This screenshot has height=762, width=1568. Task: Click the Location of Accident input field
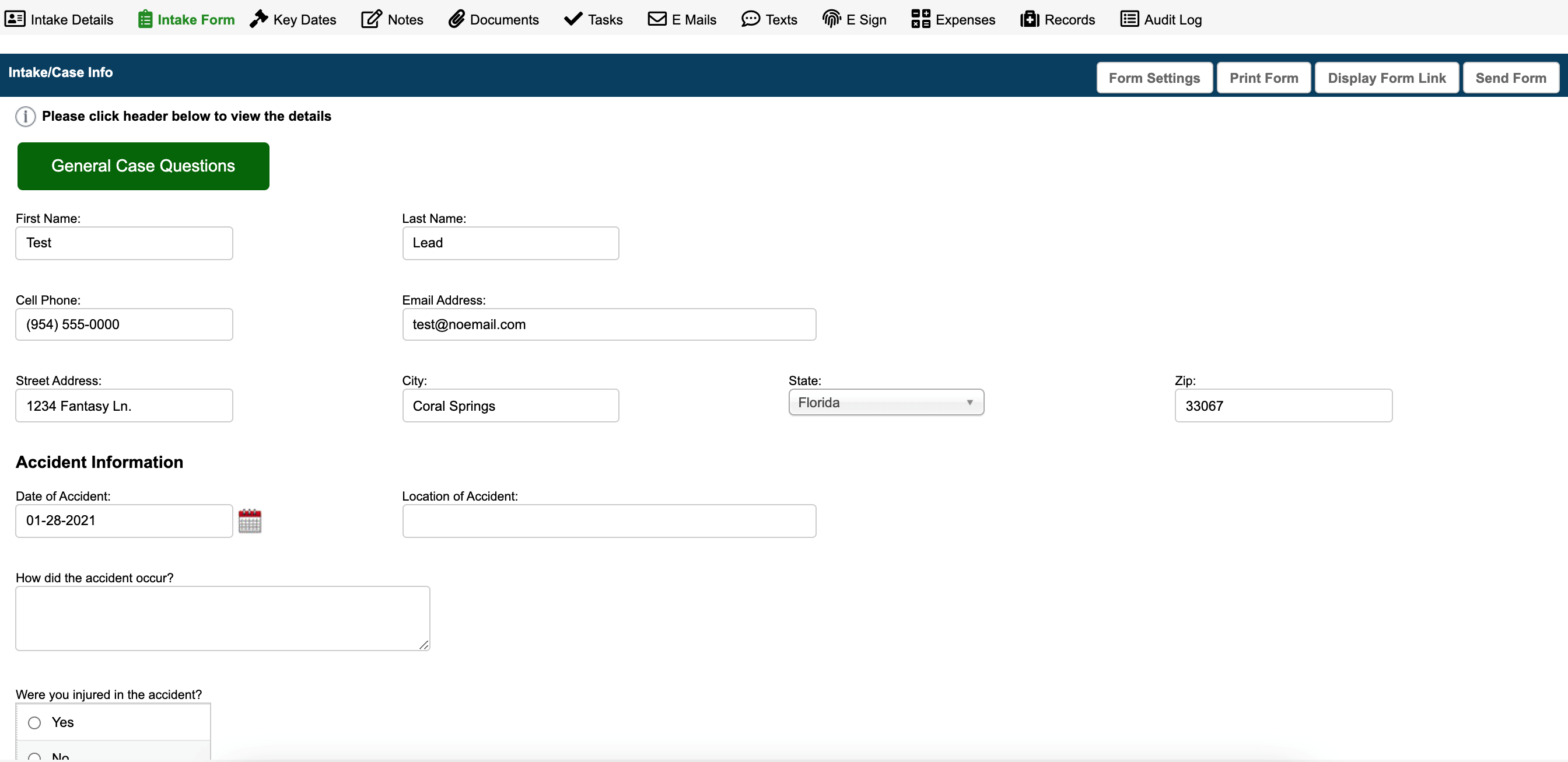point(608,520)
